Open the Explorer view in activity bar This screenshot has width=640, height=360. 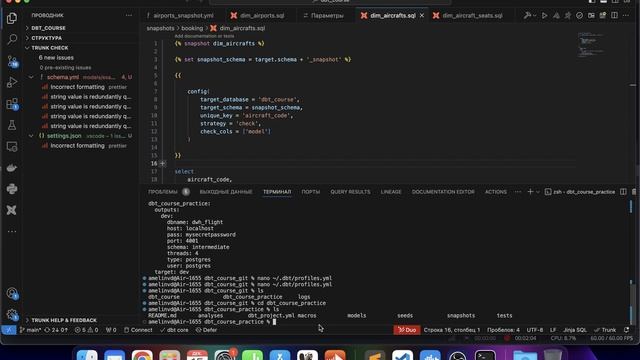tap(12, 18)
